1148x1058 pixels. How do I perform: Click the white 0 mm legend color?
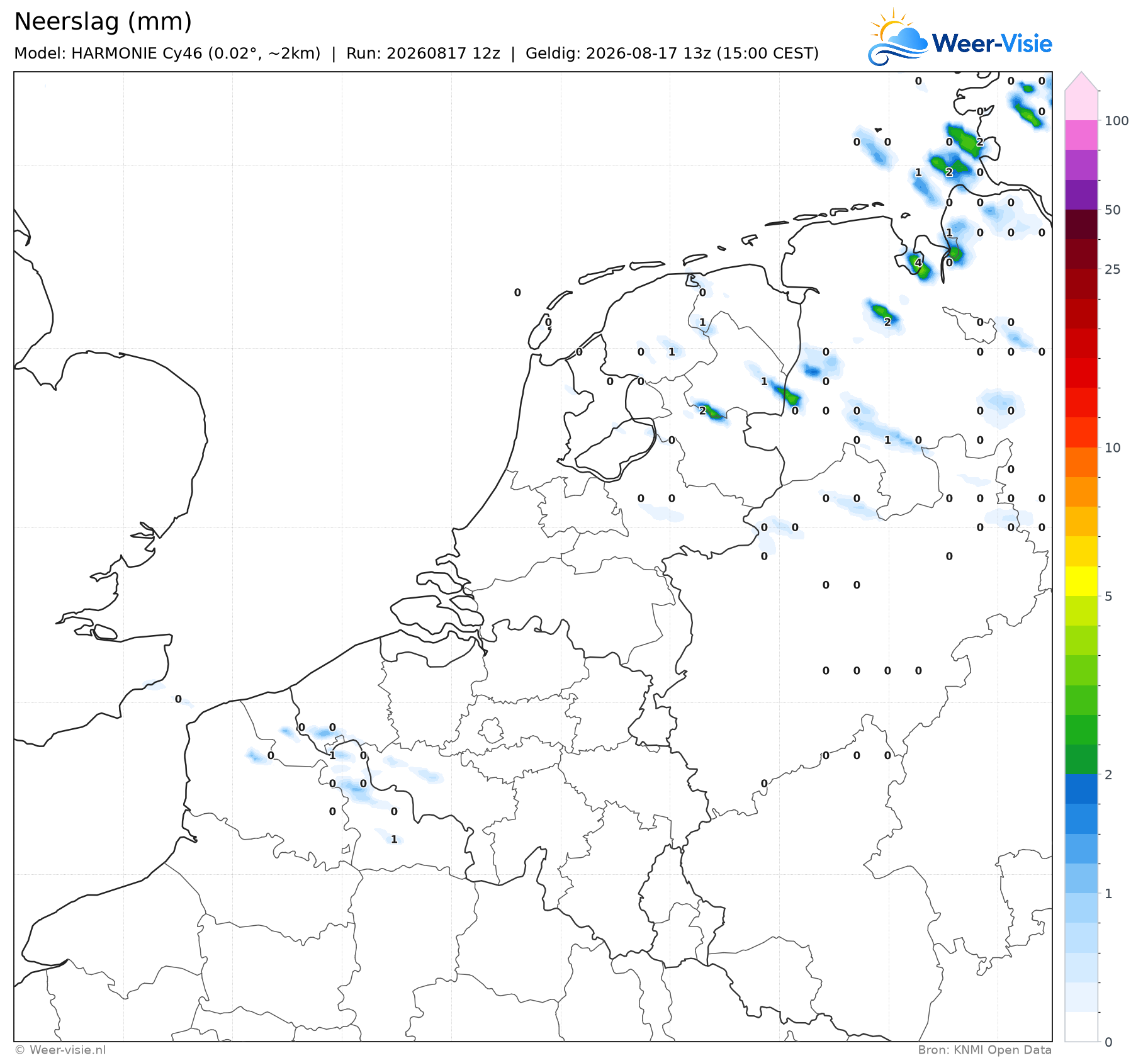(x=1081, y=1027)
